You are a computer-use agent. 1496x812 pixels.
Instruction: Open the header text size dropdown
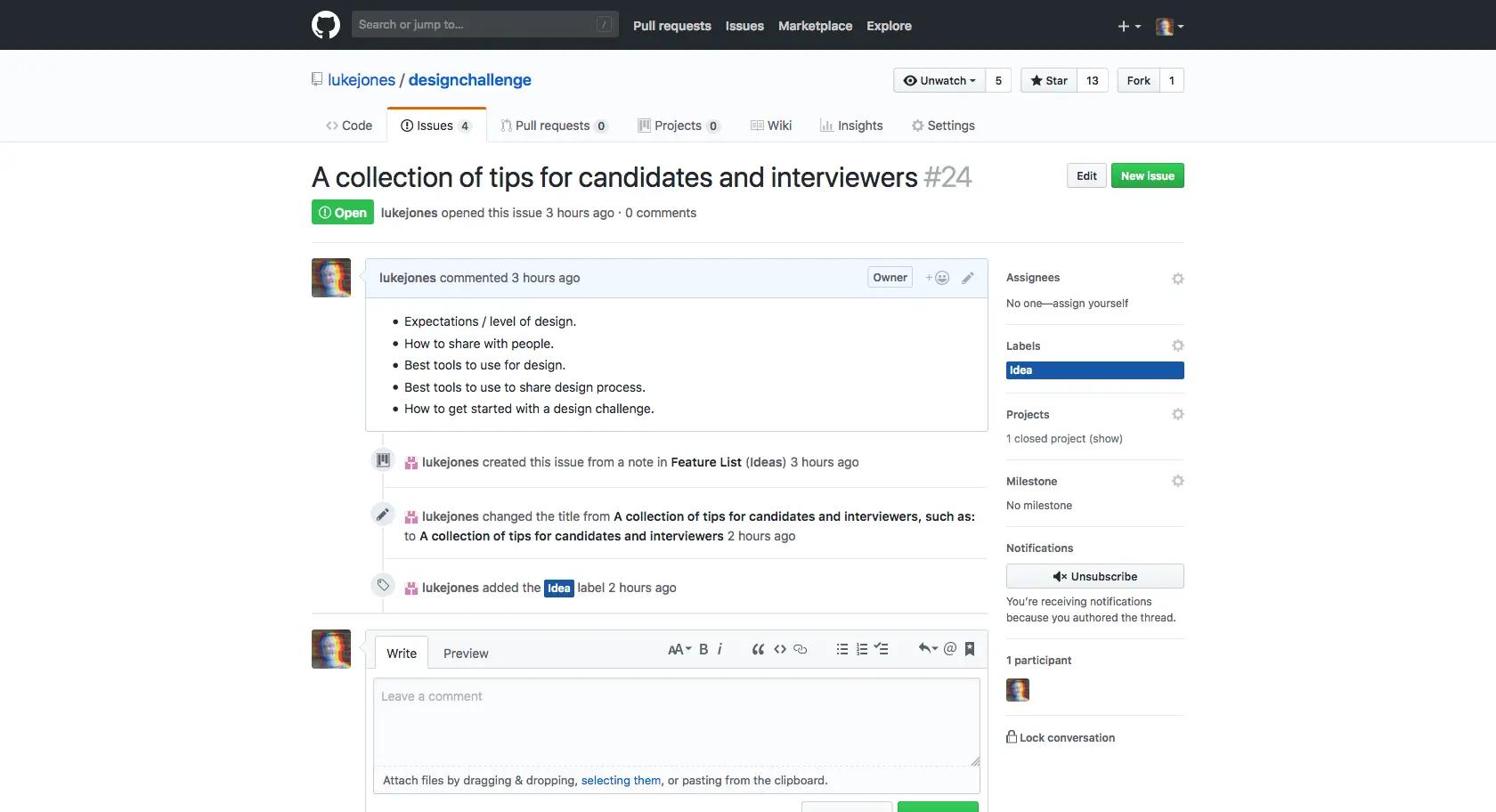(x=679, y=649)
